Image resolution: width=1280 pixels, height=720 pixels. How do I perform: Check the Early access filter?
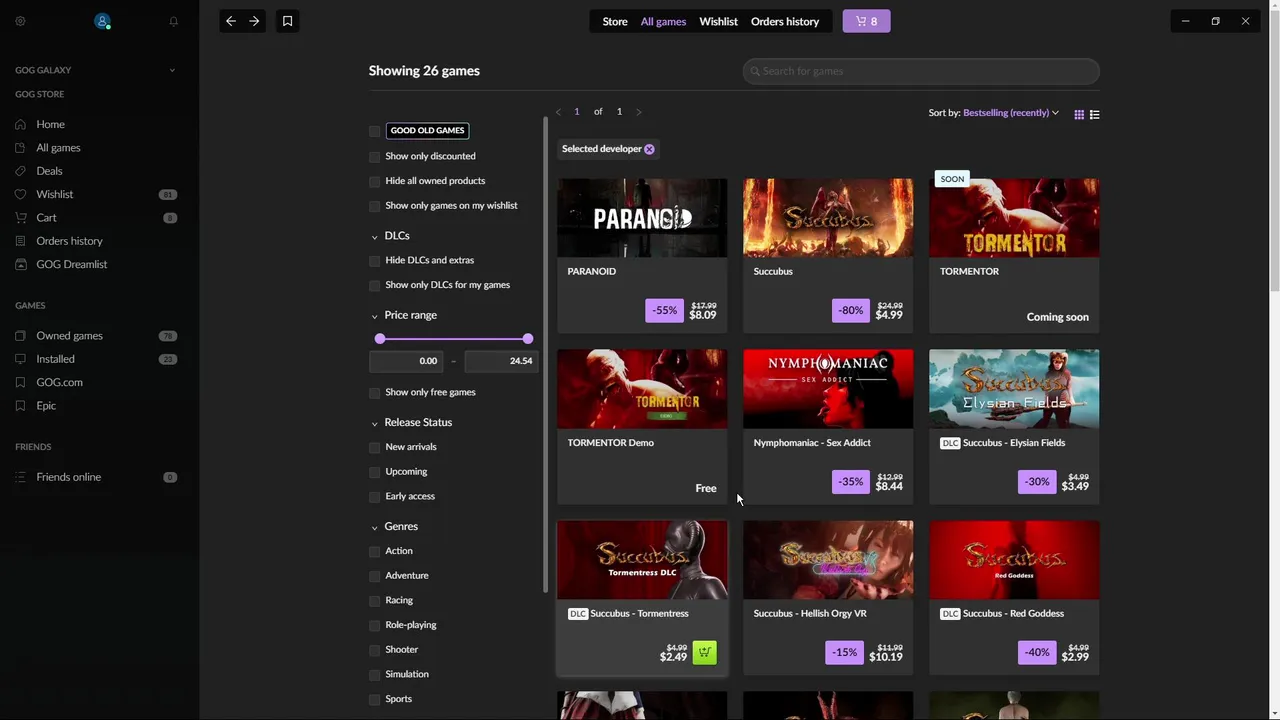click(375, 497)
